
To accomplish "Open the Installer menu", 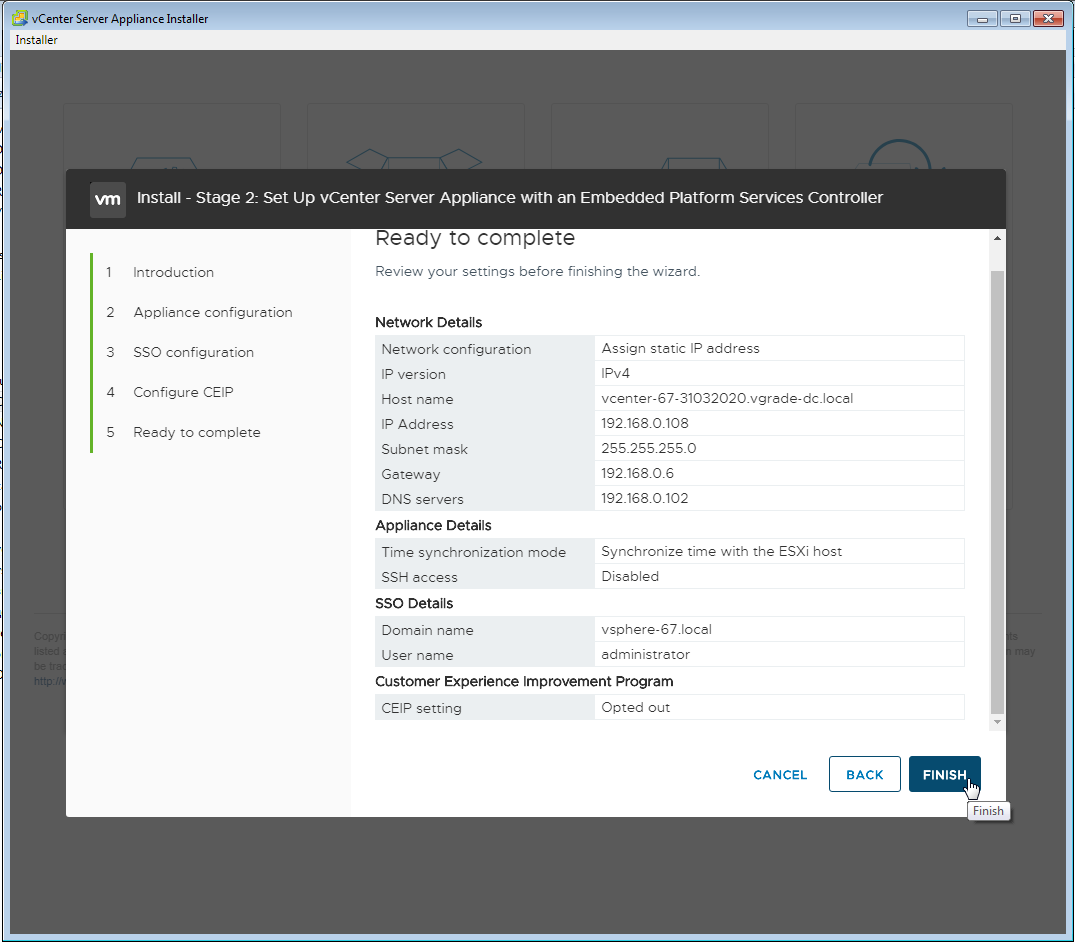I will [x=37, y=40].
